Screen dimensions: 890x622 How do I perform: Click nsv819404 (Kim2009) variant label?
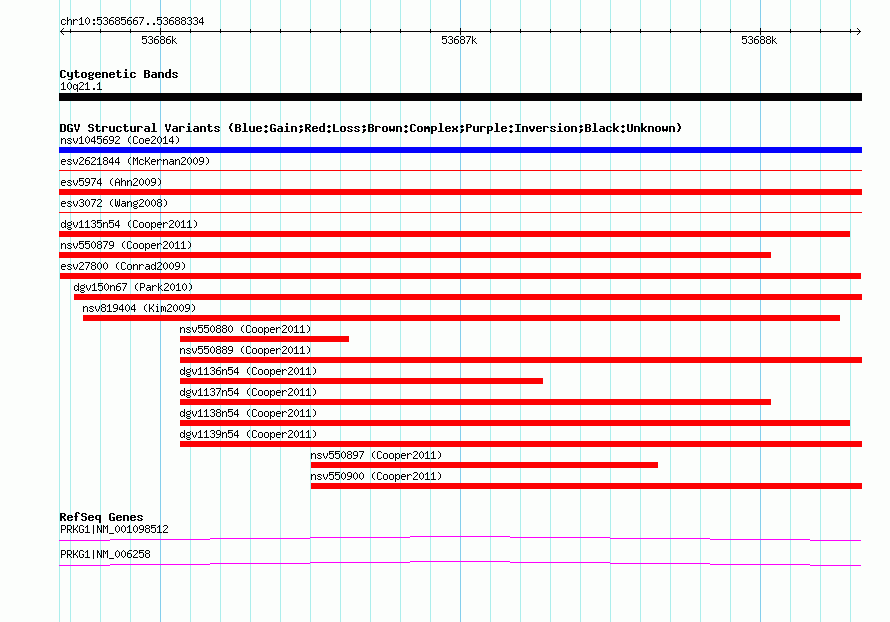(x=139, y=308)
